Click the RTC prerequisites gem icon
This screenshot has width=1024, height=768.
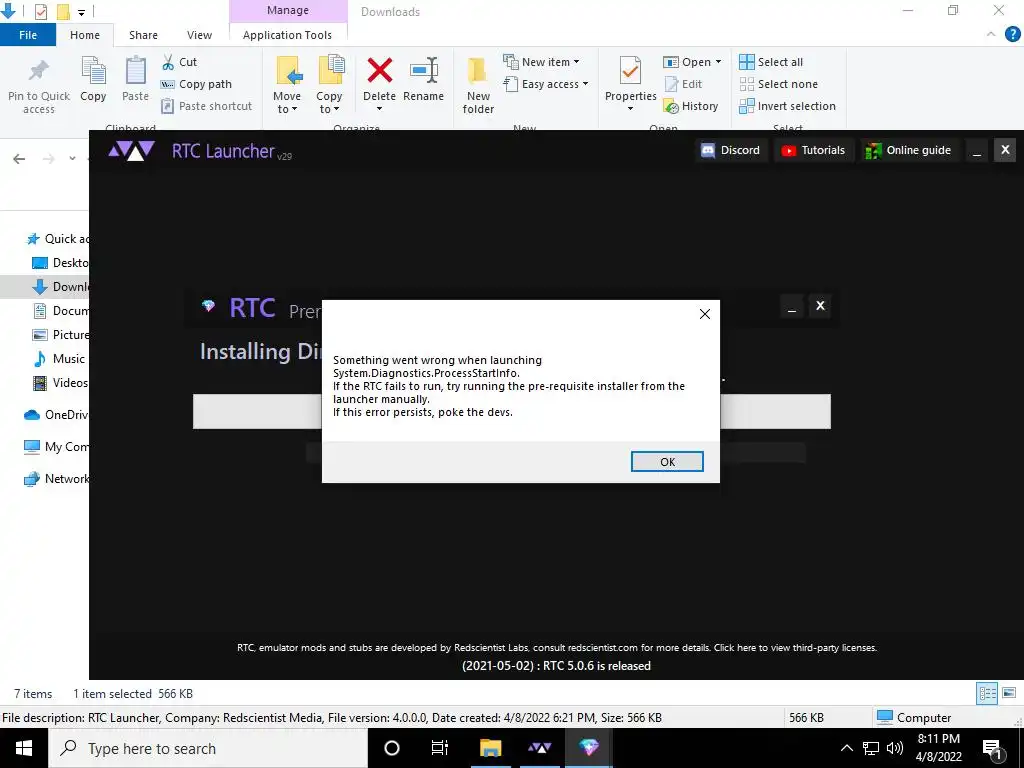click(x=208, y=306)
